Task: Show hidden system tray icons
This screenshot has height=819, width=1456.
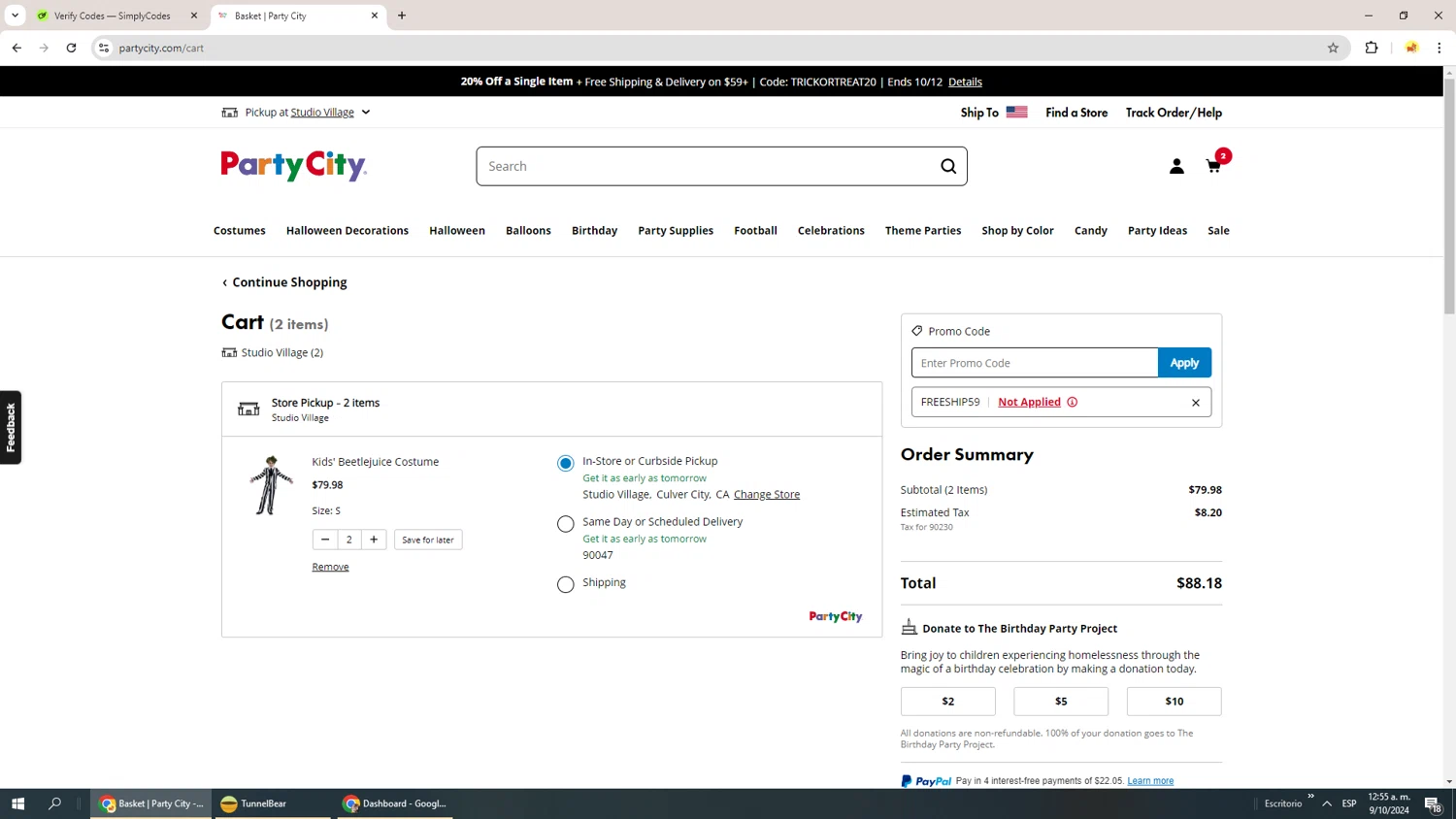Action: 1327,803
